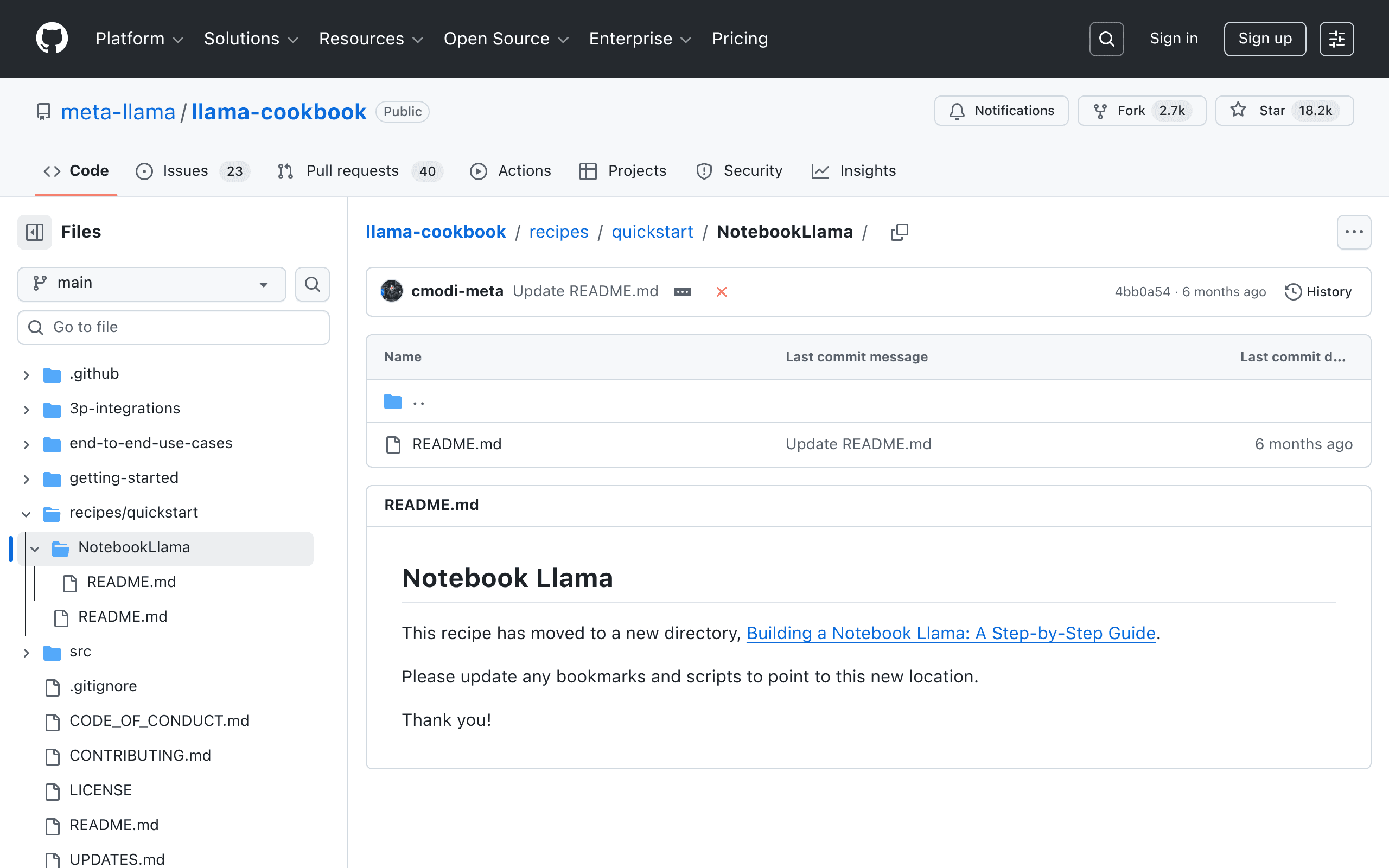The height and width of the screenshot is (868, 1389).
Task: Open the meta-llama organization link
Action: pyautogui.click(x=118, y=111)
